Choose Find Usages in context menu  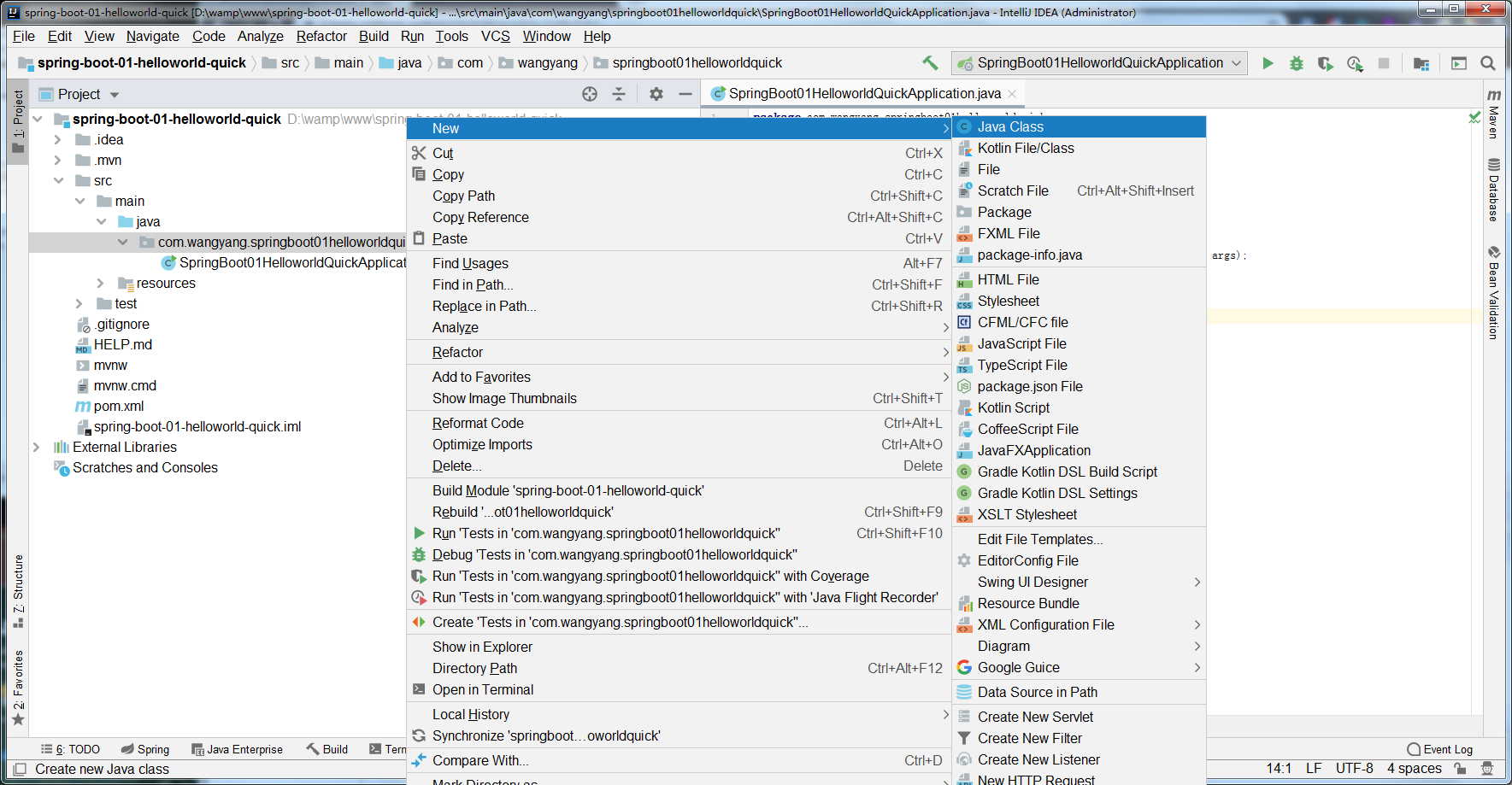pos(679,263)
